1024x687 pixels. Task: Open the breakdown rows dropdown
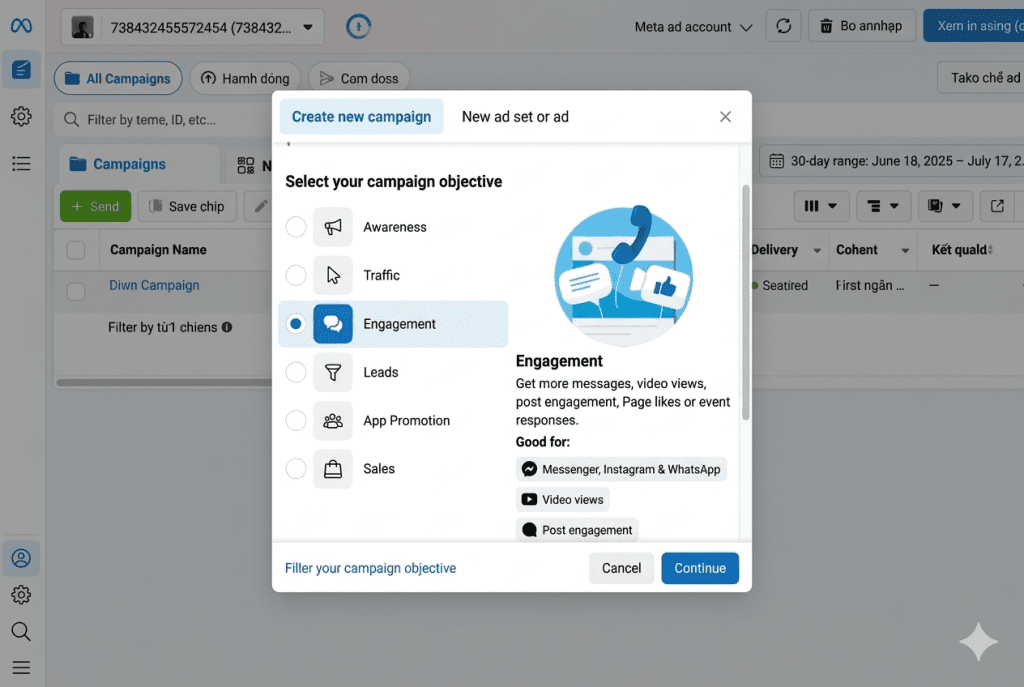[x=883, y=206]
